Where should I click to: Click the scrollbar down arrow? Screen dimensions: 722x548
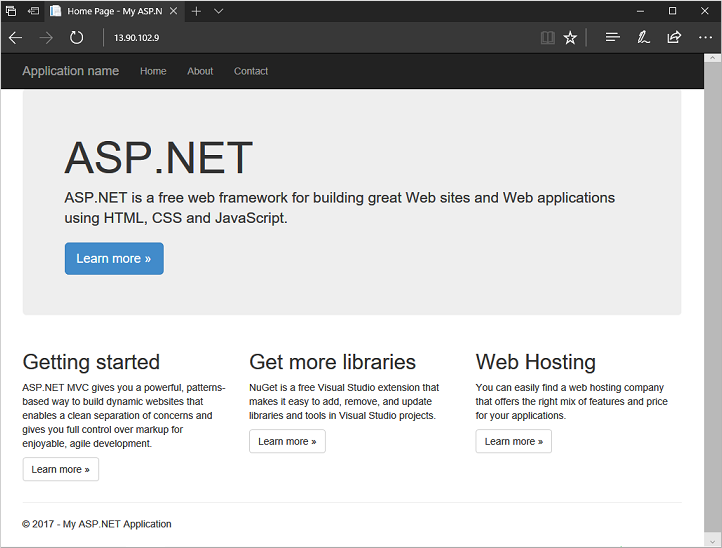(712, 541)
